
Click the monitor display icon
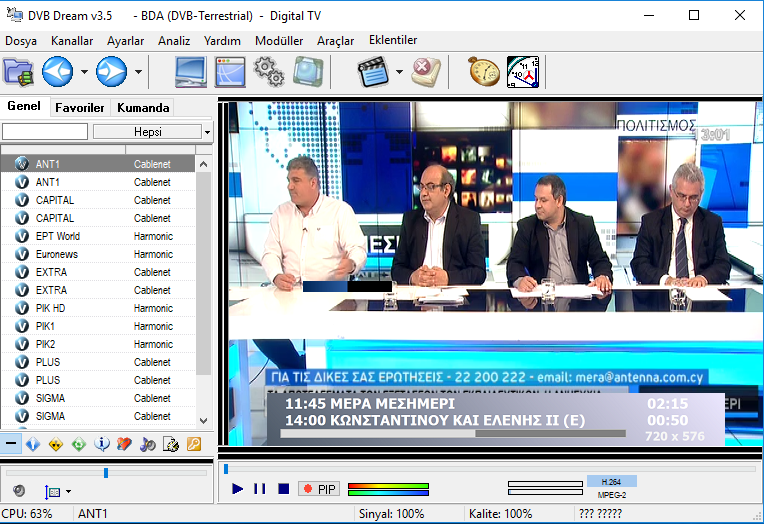point(191,72)
